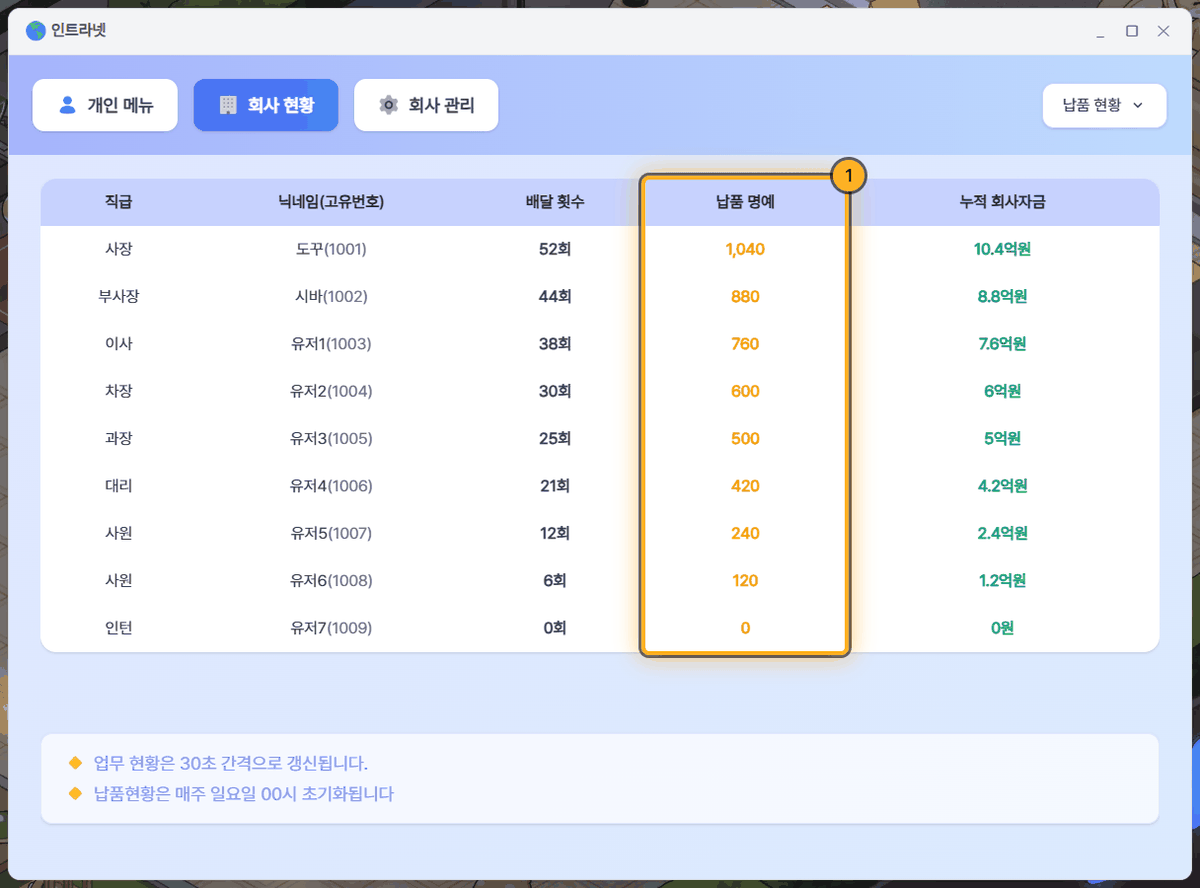
Task: Click the 5억원 funds value
Action: [x=1003, y=438]
